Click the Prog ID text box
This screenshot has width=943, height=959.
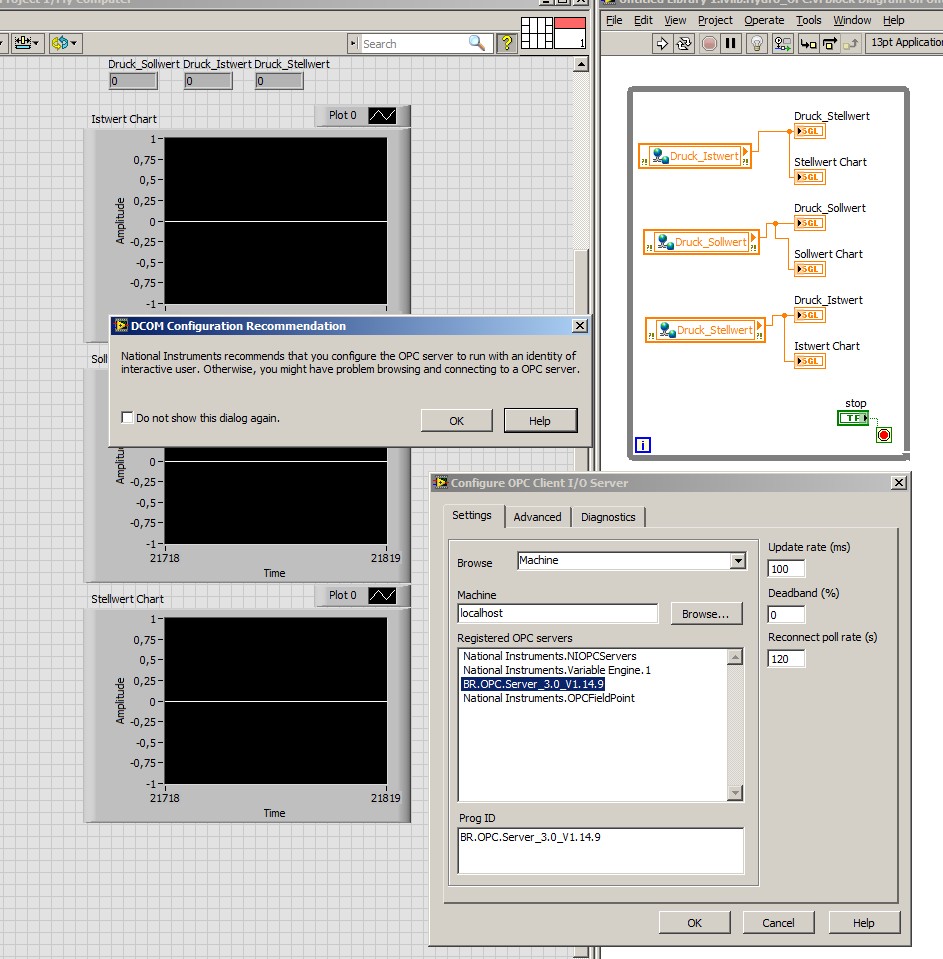click(601, 851)
